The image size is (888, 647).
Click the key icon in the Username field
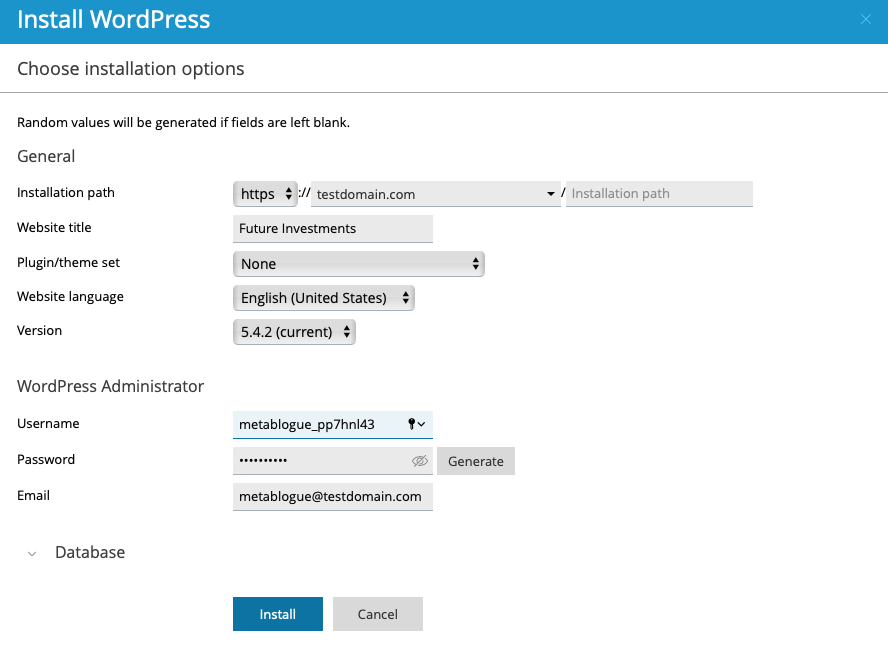coord(413,424)
